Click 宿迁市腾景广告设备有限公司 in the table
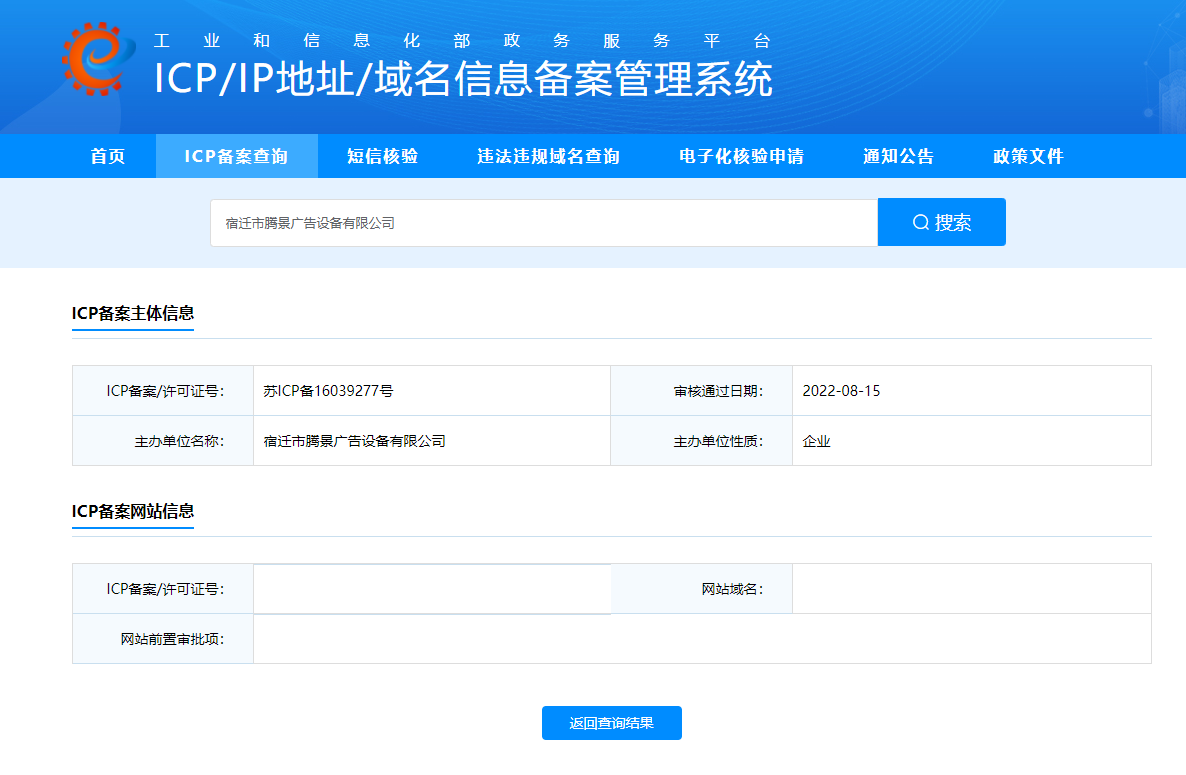Image resolution: width=1186 pixels, height=775 pixels. [354, 441]
